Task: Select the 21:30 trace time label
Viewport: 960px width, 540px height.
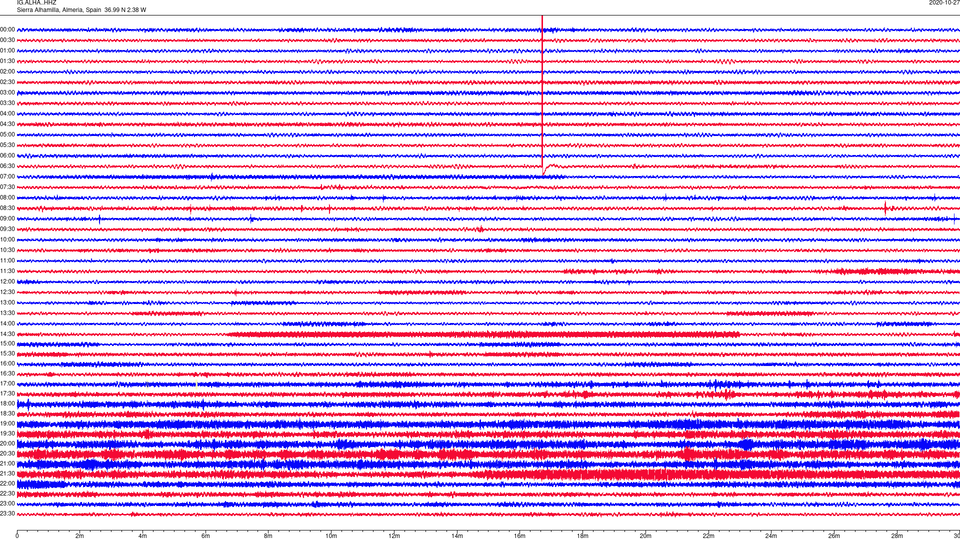Action: pyautogui.click(x=7, y=474)
